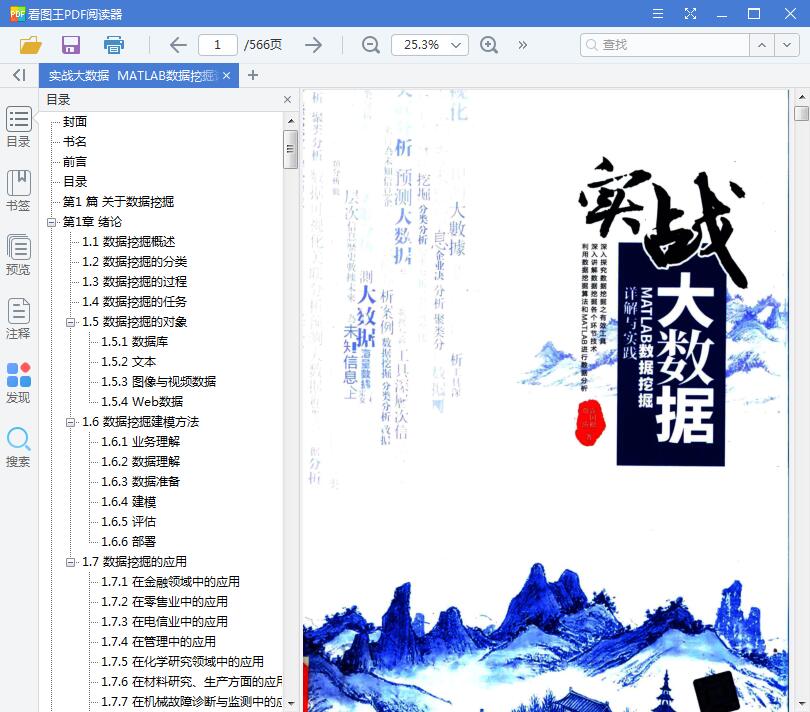Enter fullscreen mode from the title bar

[x=690, y=13]
